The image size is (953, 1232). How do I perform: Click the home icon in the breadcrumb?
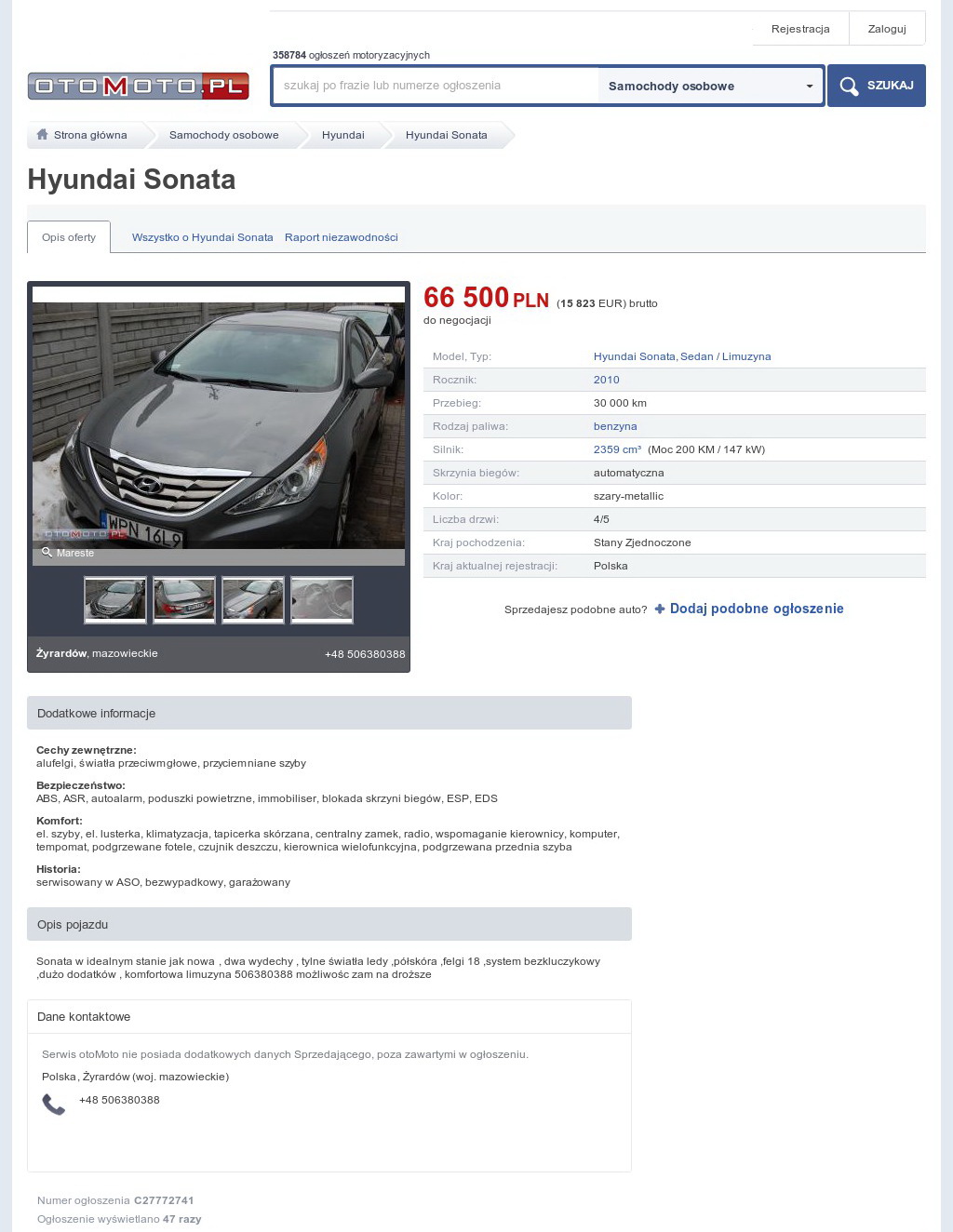pyautogui.click(x=42, y=135)
